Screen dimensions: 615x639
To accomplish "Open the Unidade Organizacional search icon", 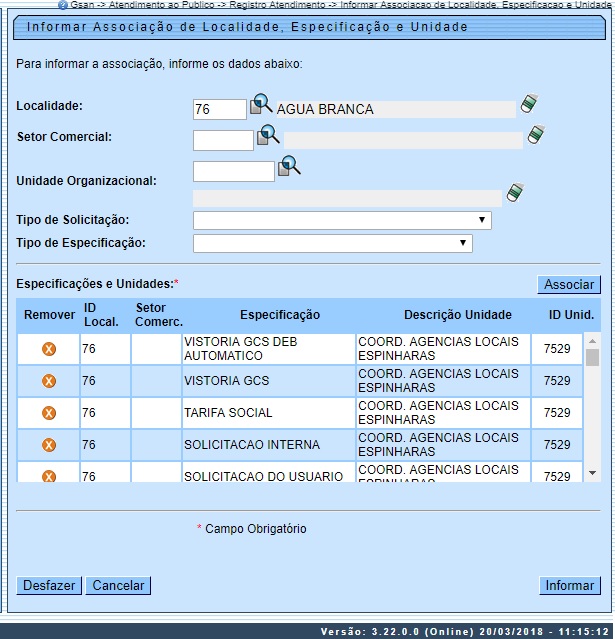I will point(288,166).
